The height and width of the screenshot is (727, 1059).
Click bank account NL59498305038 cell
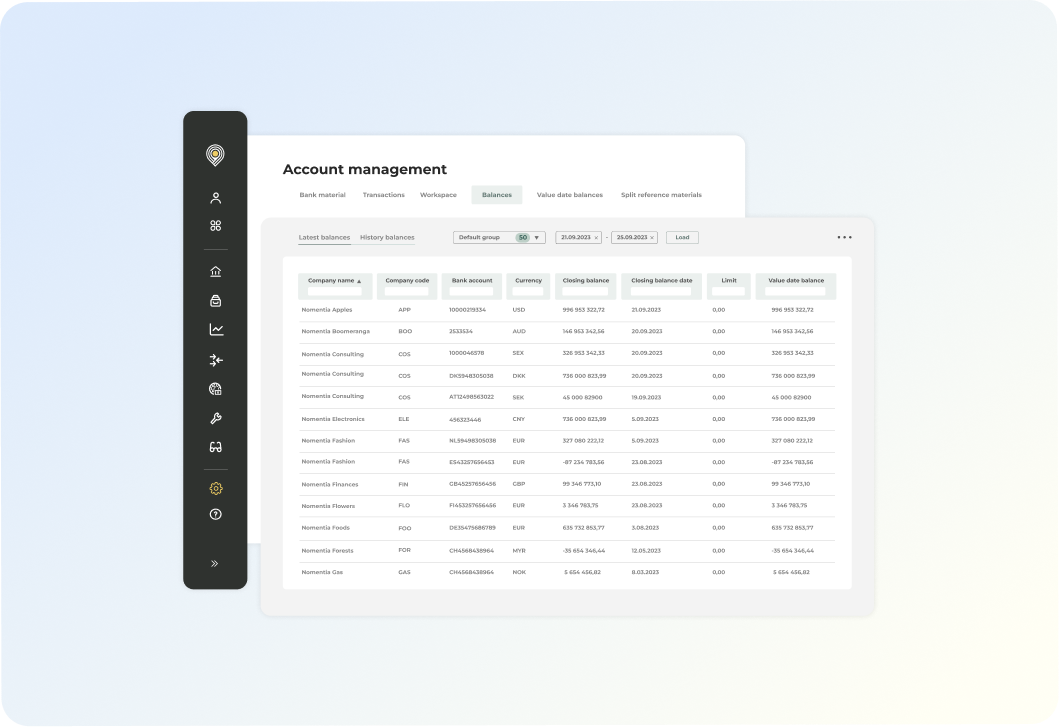[472, 441]
